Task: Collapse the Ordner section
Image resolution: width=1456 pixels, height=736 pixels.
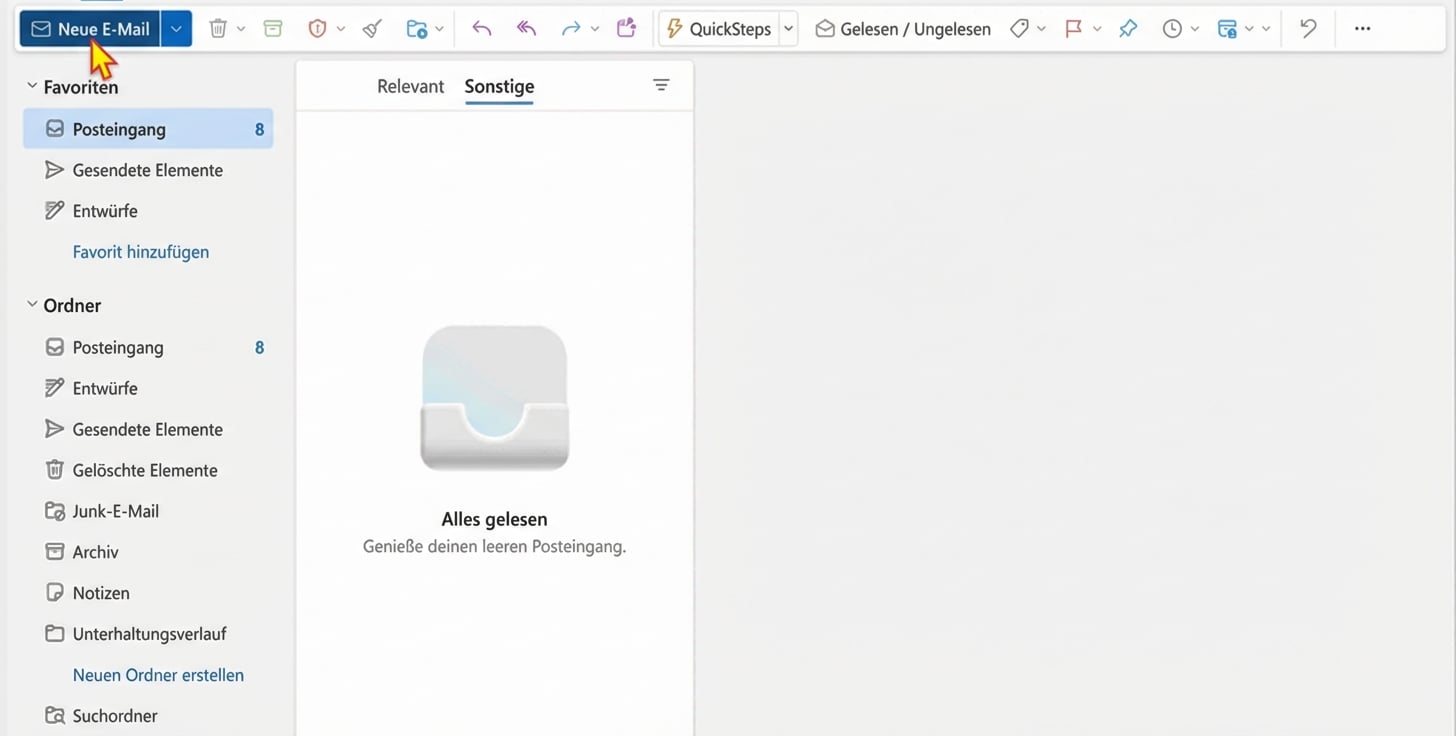Action: [31, 304]
